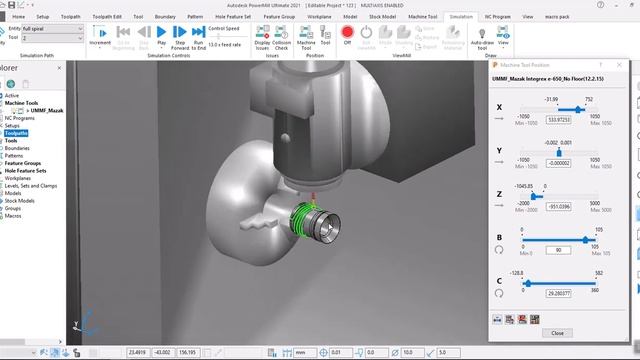
Task: Click fourth icon at Machine Tool Position bottom
Action: click(x=535, y=320)
